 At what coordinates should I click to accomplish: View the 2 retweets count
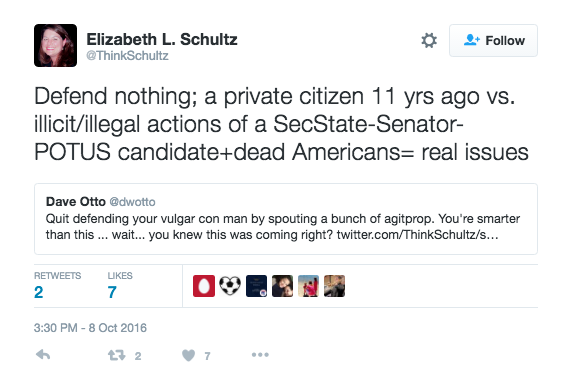39,292
